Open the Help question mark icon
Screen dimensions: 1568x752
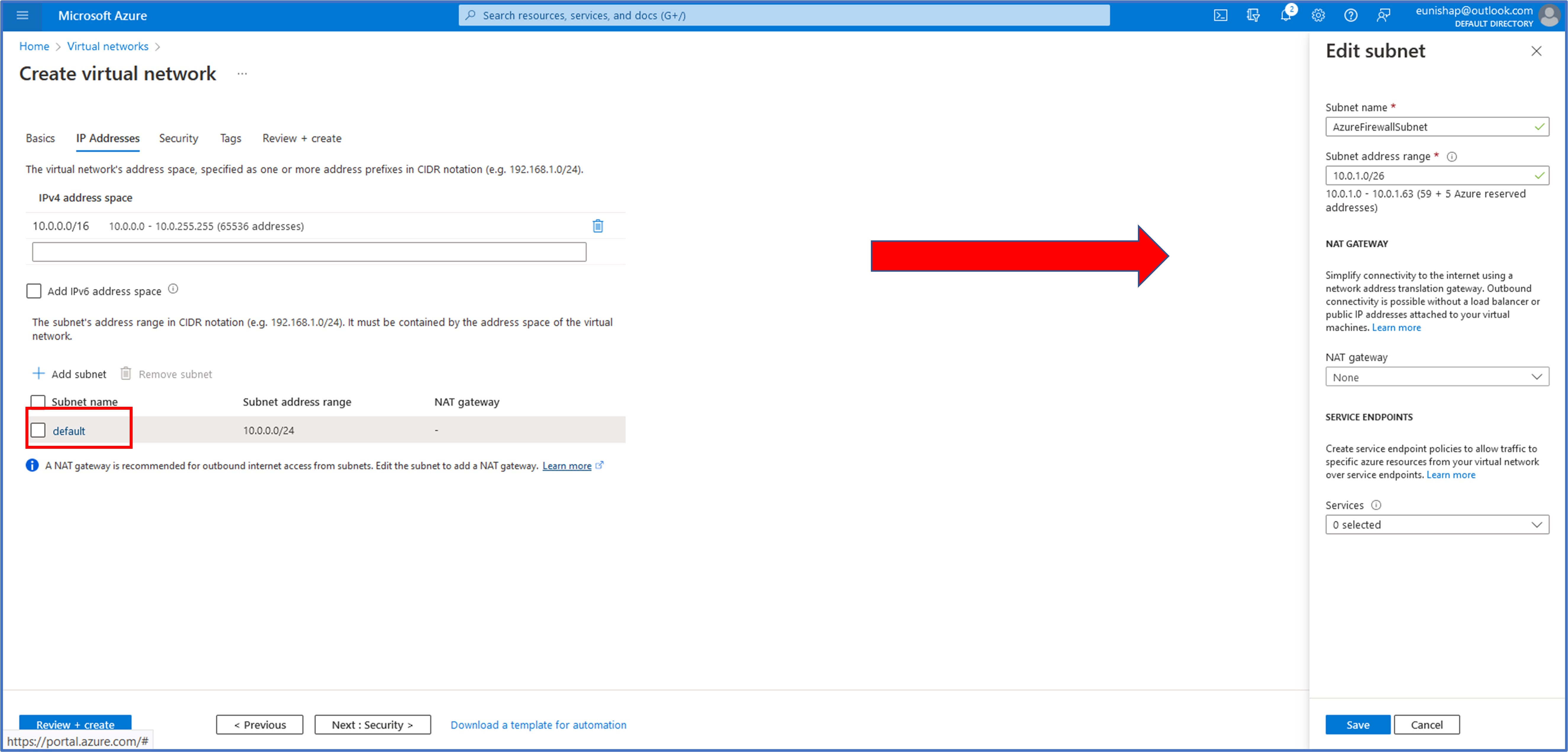[x=1350, y=15]
